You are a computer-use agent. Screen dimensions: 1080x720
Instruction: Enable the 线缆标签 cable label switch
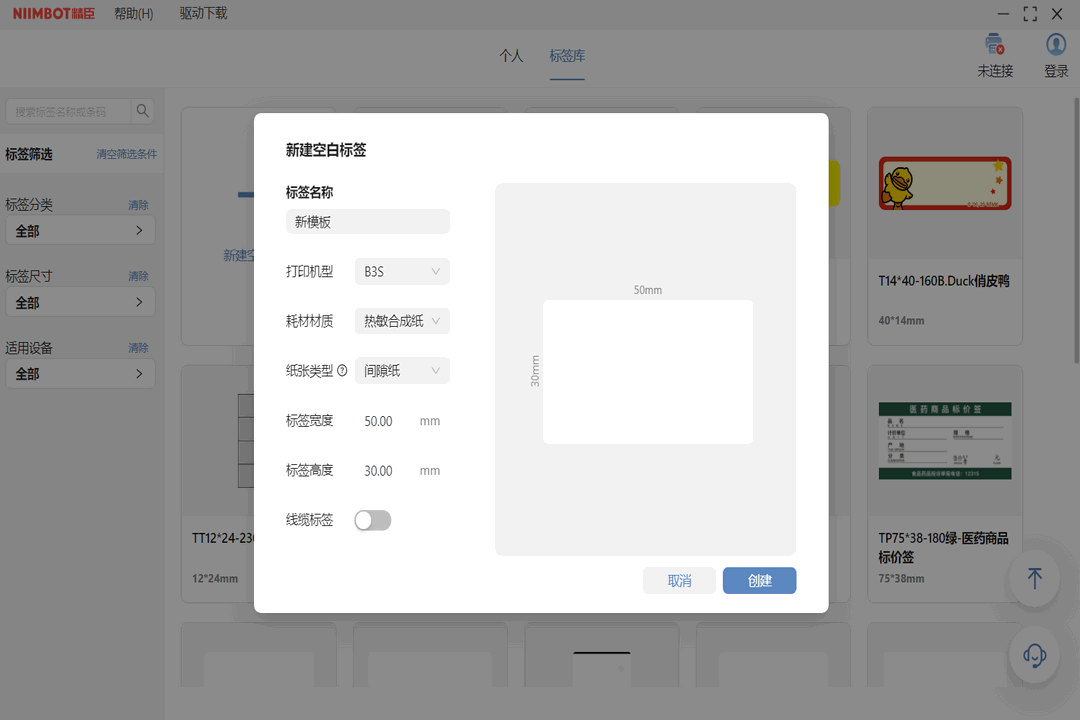coord(372,520)
